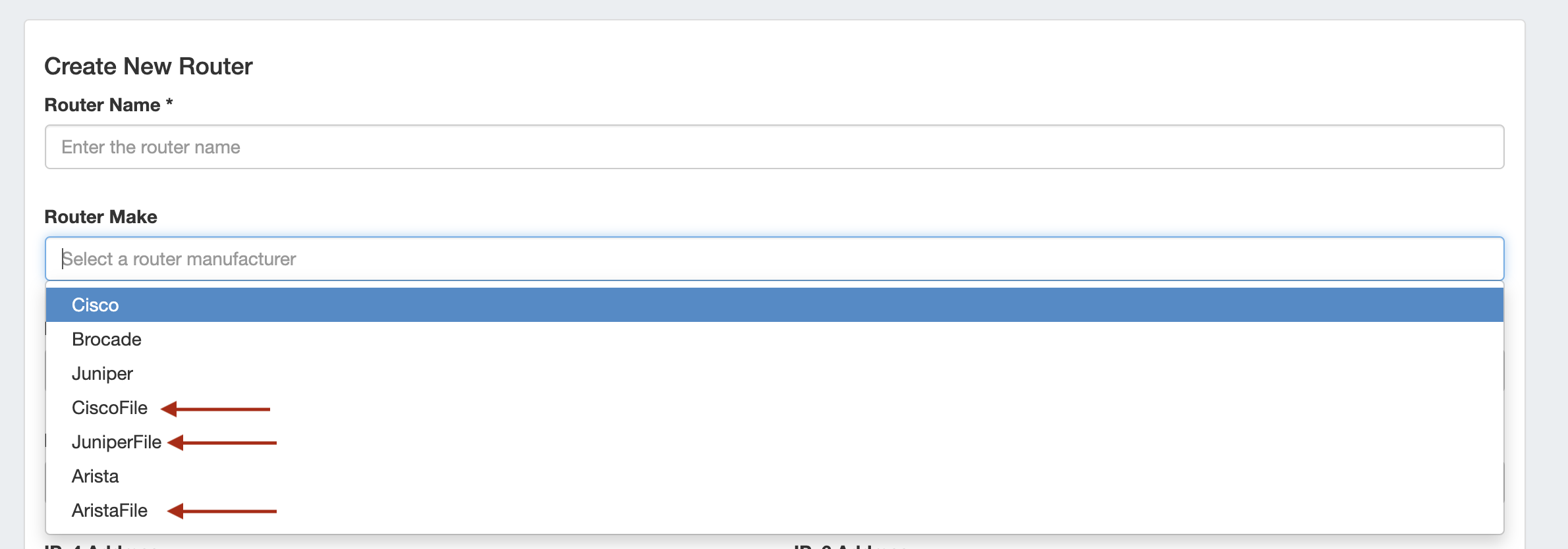This screenshot has width=1568, height=549.
Task: Pick Juniper in the dropdown list
Action: pos(102,373)
